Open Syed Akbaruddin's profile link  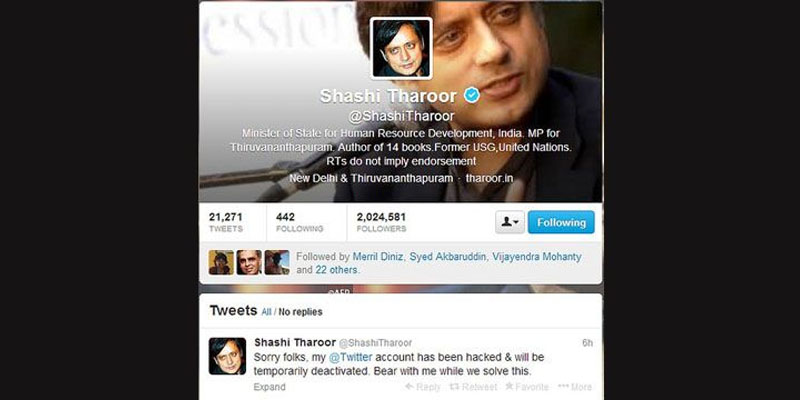coord(447,257)
